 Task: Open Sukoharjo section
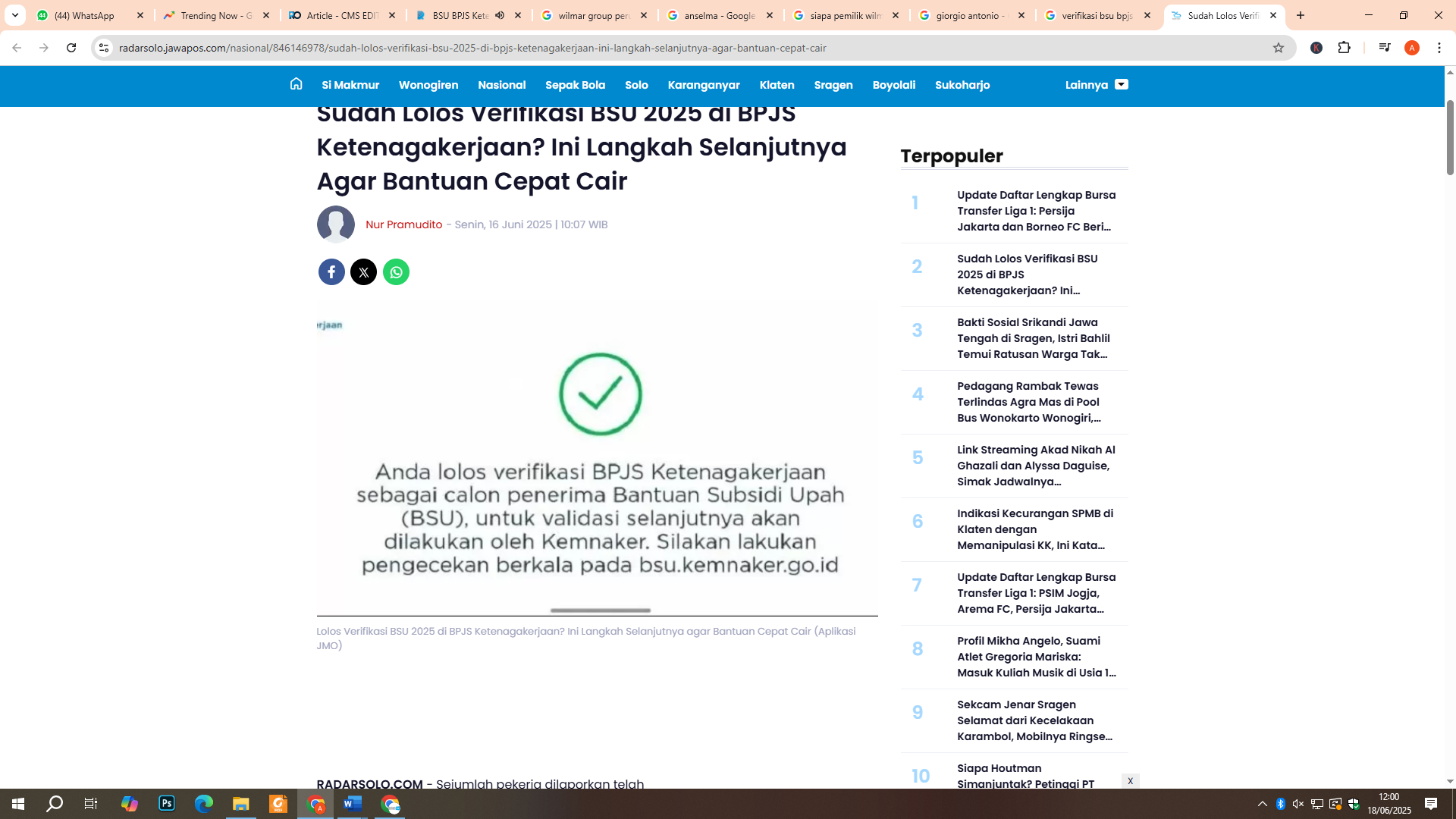962,85
